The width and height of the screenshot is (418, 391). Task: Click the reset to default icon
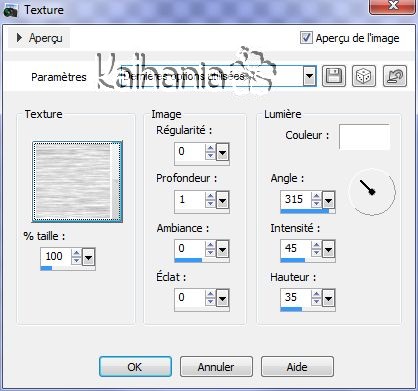395,76
